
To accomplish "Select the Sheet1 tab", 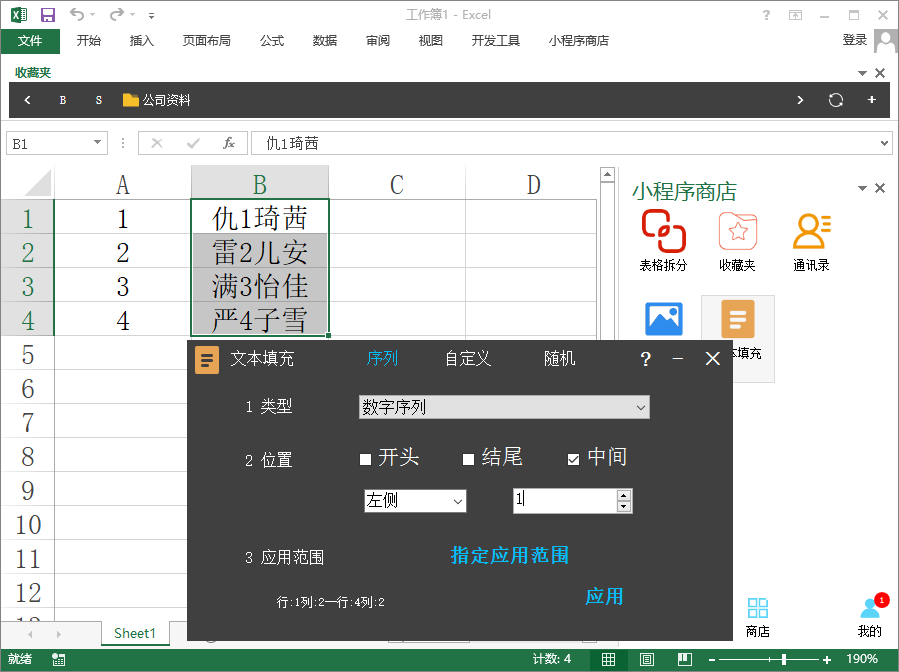I will click(x=135, y=633).
